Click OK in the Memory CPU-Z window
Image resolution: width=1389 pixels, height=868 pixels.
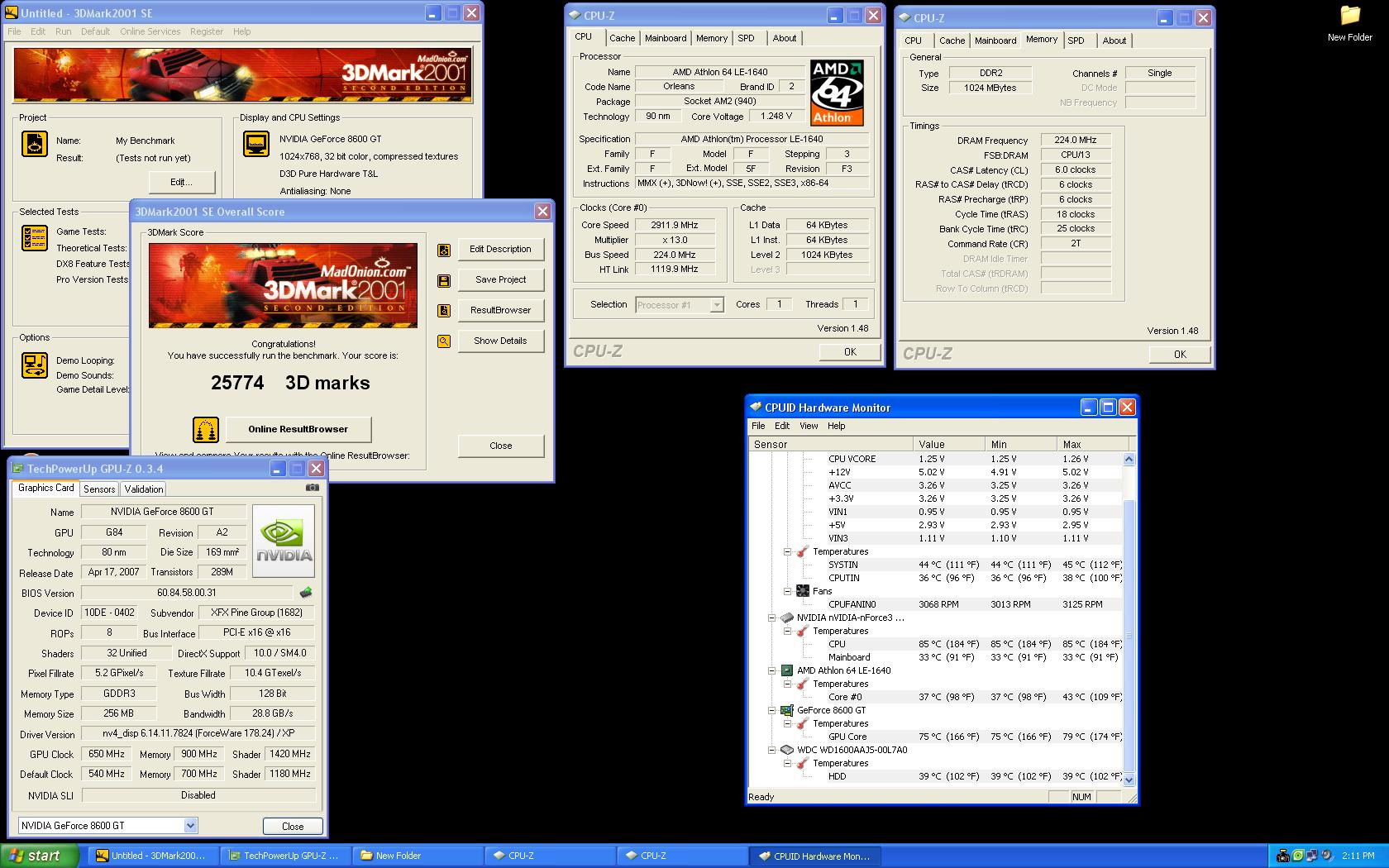click(x=1180, y=354)
